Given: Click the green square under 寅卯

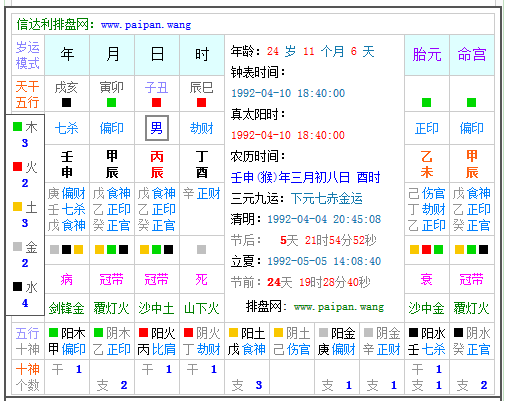Looking at the screenshot, I should (111, 102).
